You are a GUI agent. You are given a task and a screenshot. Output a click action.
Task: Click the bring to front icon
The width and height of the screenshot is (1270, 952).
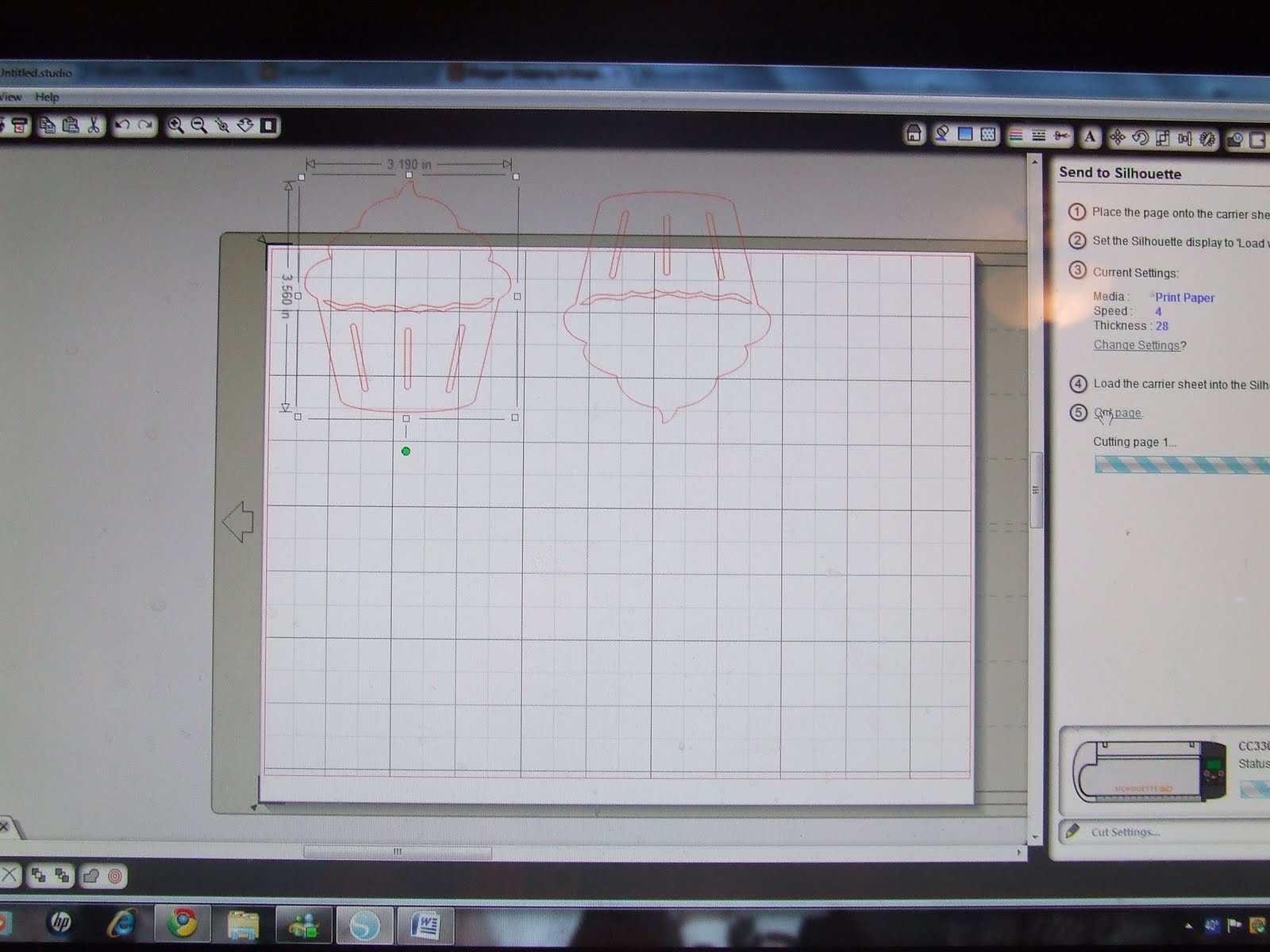click(38, 875)
